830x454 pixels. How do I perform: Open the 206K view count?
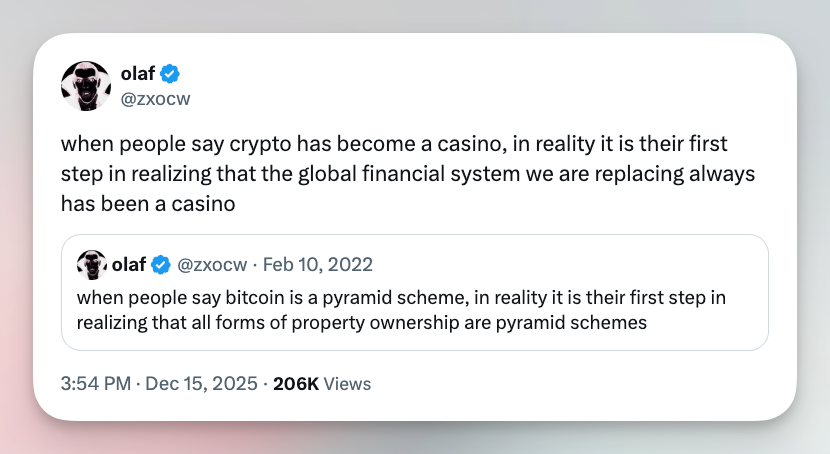coord(295,383)
